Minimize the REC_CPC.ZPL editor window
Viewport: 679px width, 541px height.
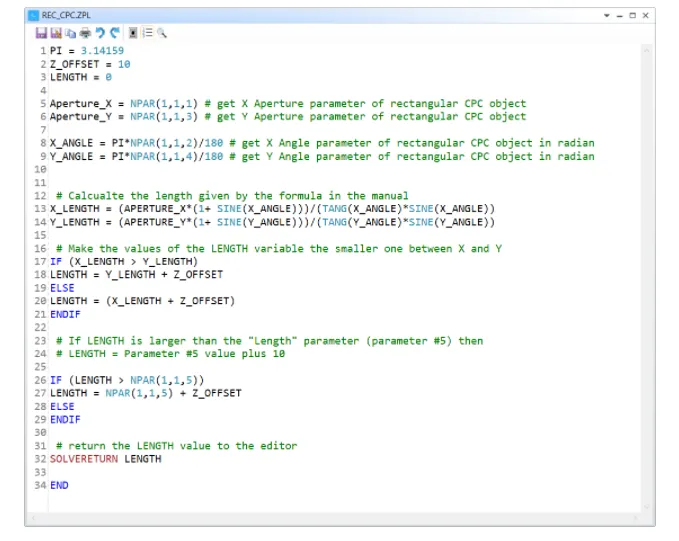click(619, 16)
